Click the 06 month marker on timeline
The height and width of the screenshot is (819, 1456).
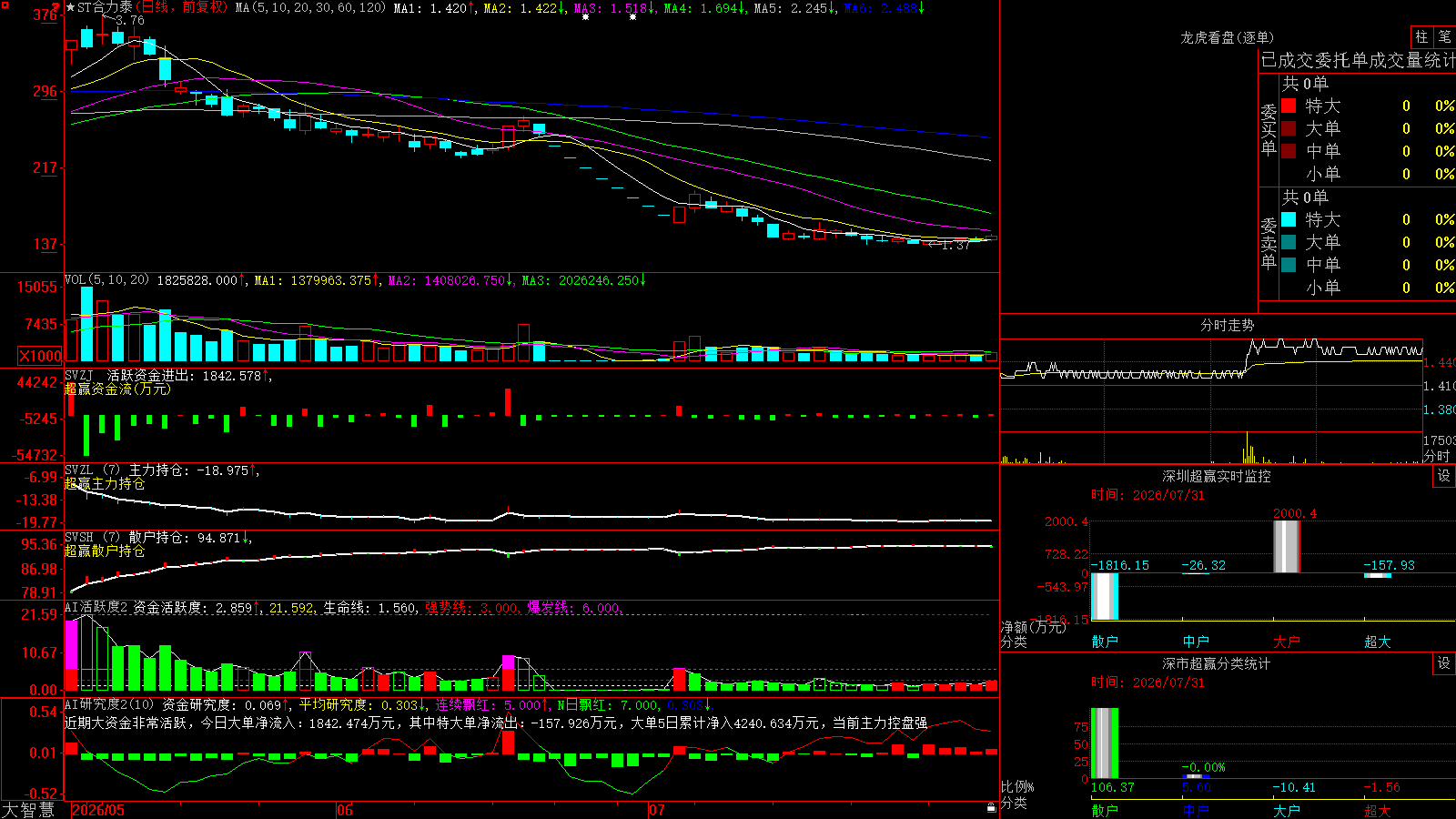point(345,810)
